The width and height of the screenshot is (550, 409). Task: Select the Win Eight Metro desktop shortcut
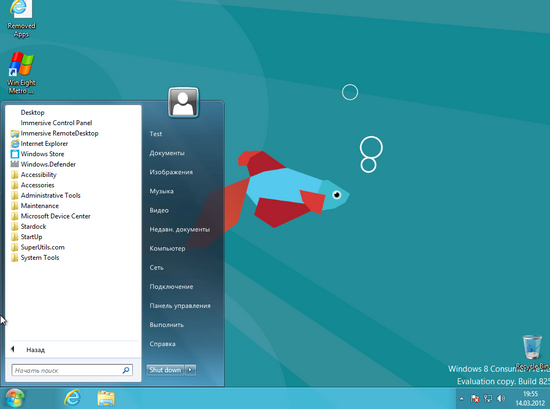click(21, 73)
